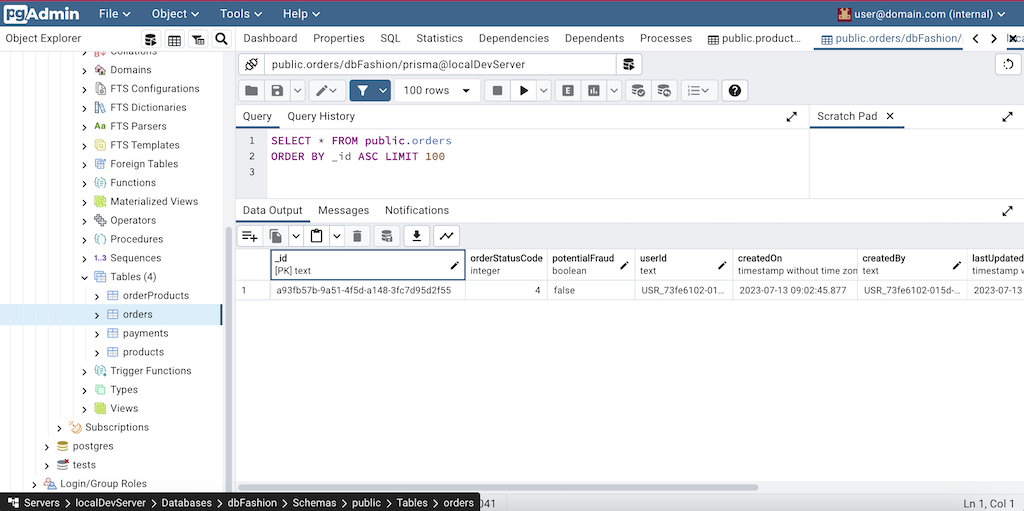Click the new query tool database icon
Screen dimensions: 1024x511
[x=629, y=65]
